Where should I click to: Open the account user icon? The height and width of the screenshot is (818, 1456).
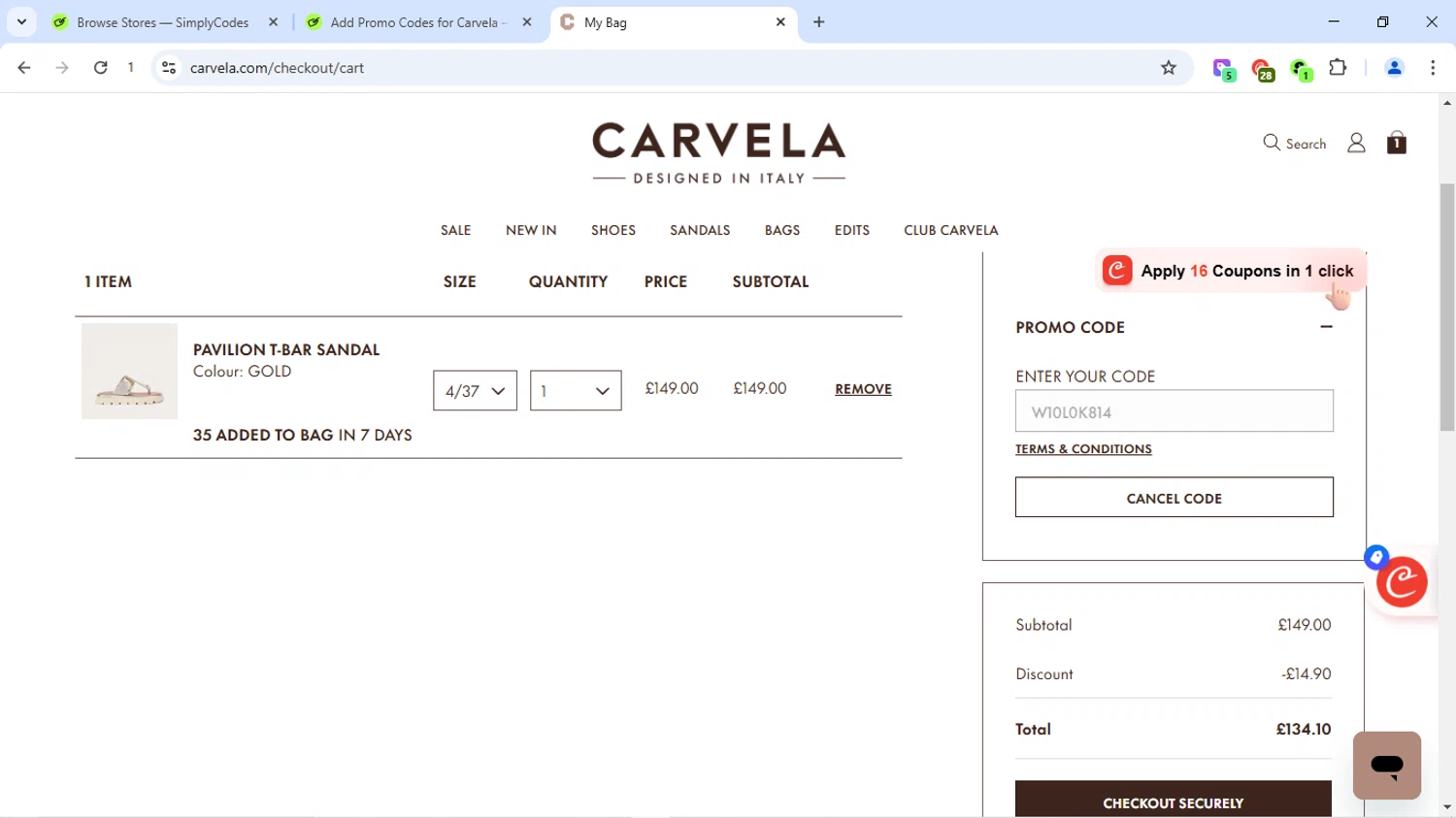pos(1356,143)
